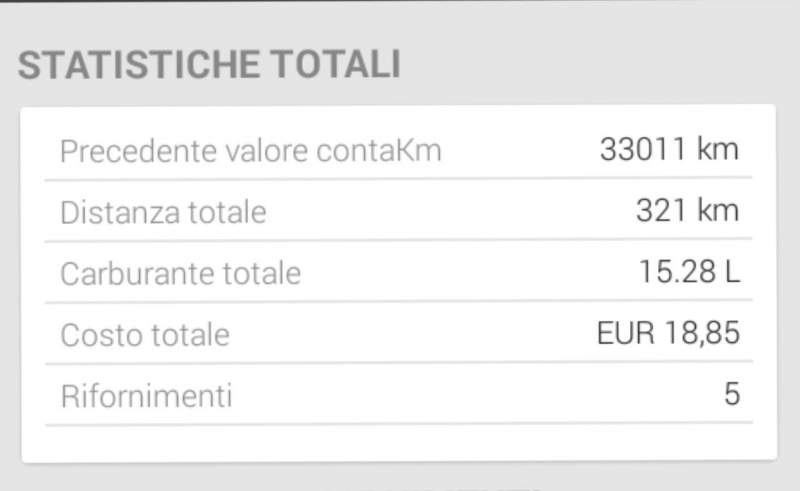Open the Costo totale label
Screen dimensions: 800x491
(x=145, y=335)
